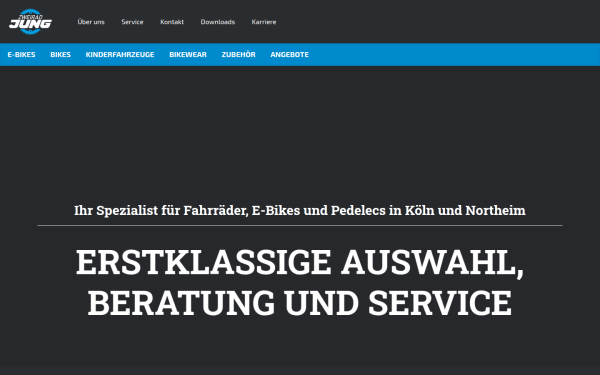Click the Zweirad Jung logo
This screenshot has width=600, height=375.
(30, 22)
